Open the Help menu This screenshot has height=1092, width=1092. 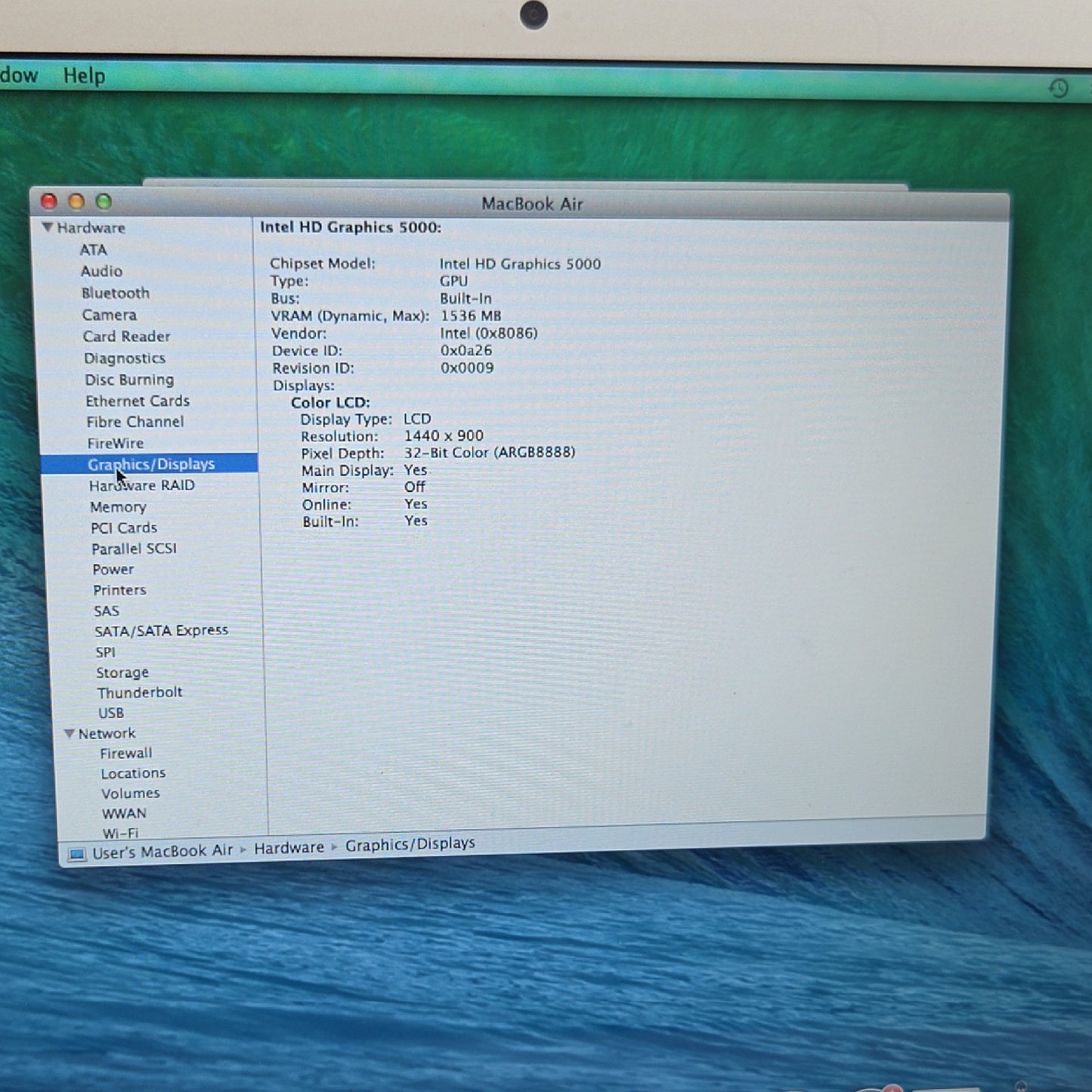tap(84, 76)
